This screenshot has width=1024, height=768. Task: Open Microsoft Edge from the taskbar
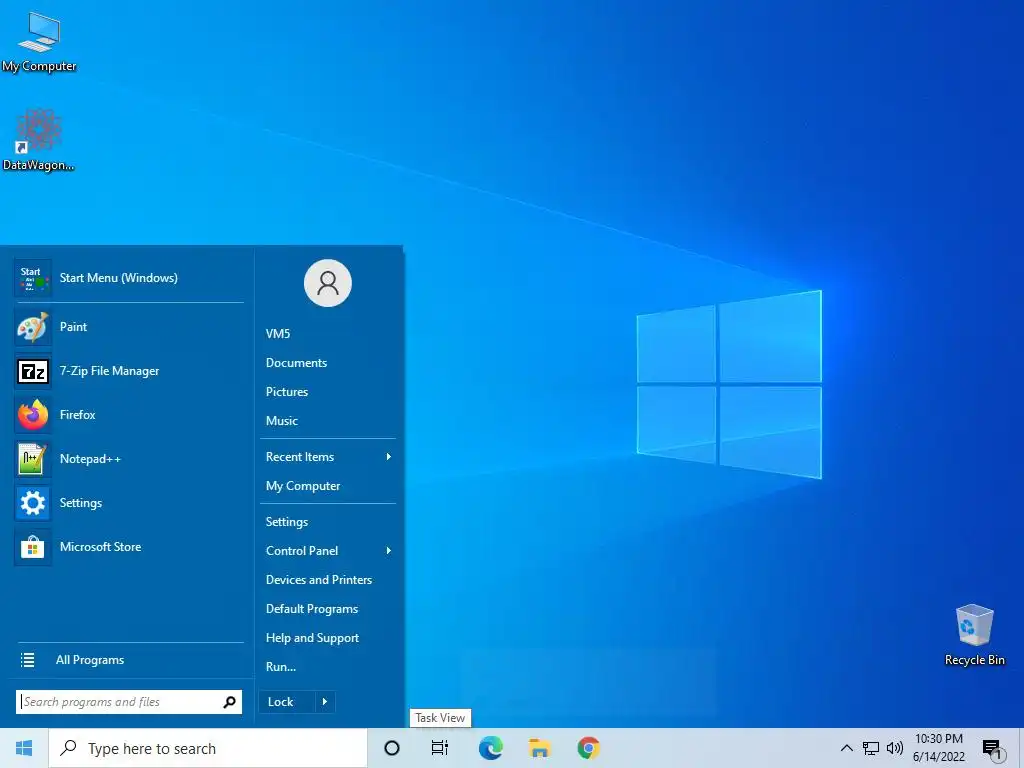pos(490,748)
